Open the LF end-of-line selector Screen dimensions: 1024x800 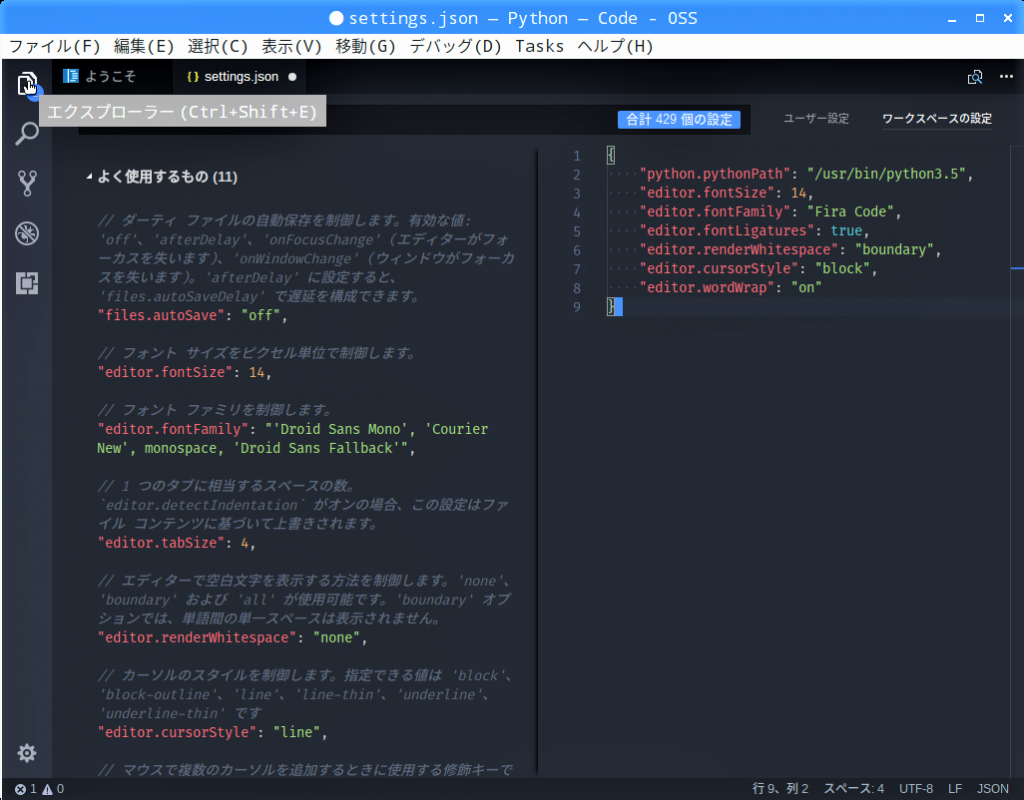pos(955,789)
